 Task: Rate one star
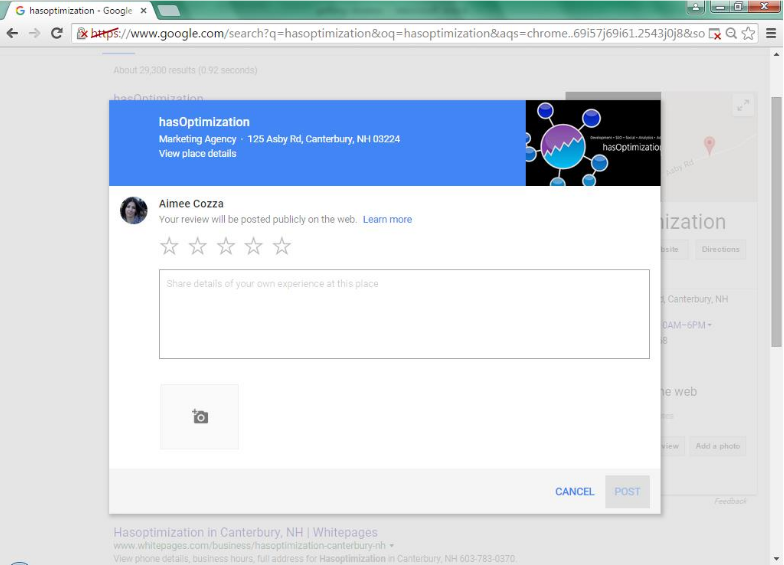(x=170, y=246)
